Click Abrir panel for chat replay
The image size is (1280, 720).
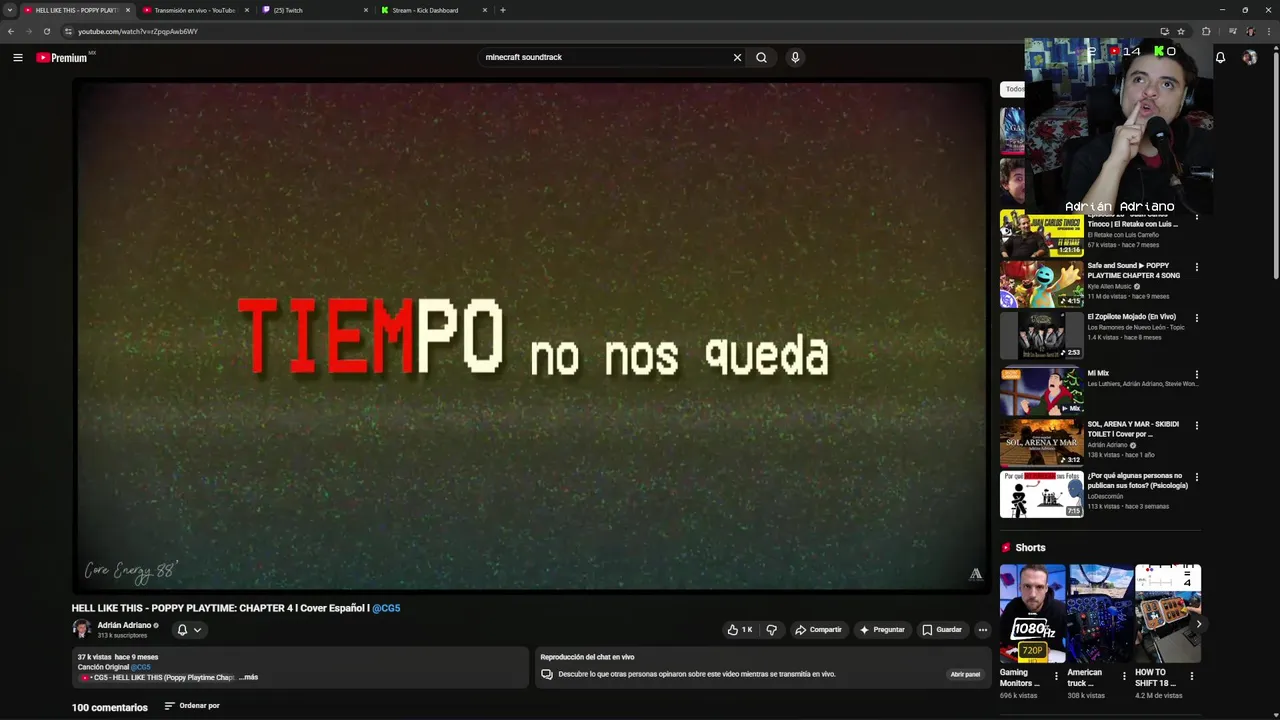pos(965,674)
